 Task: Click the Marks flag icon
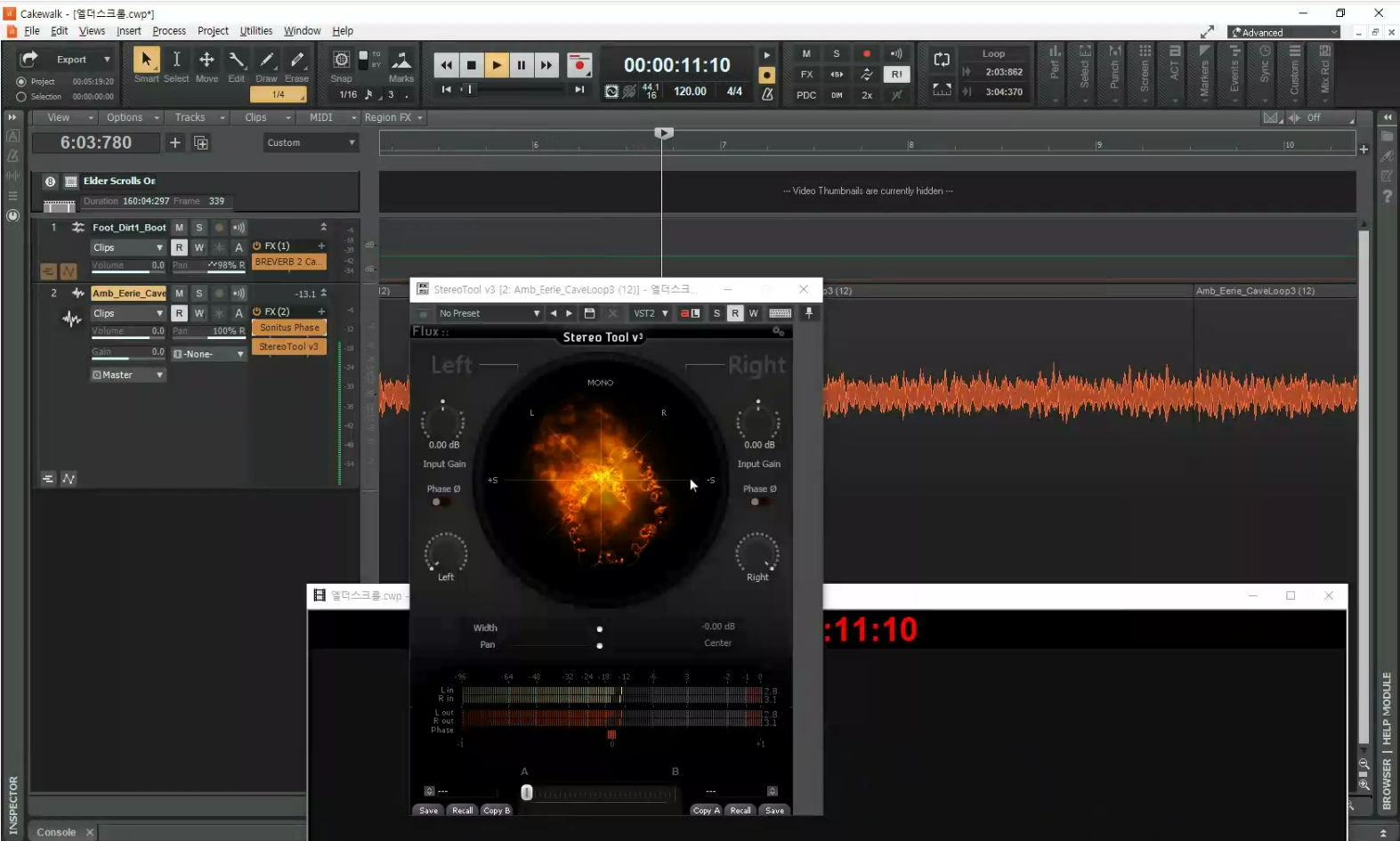[x=401, y=60]
